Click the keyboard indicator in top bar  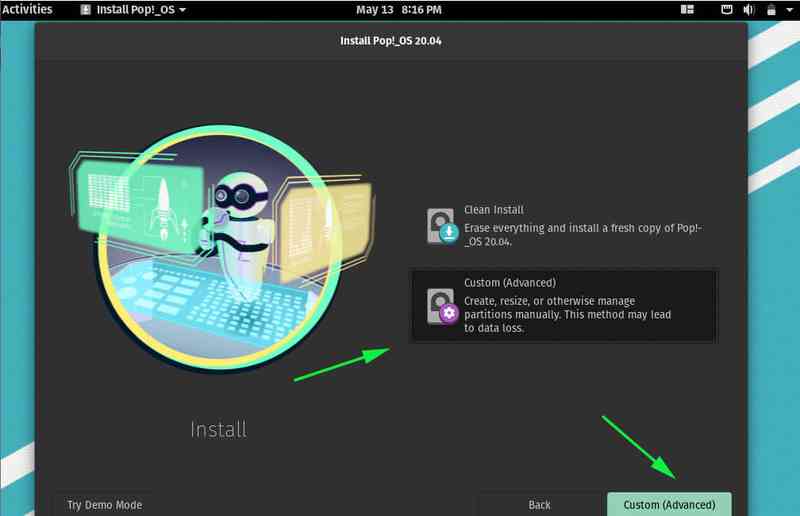727,10
